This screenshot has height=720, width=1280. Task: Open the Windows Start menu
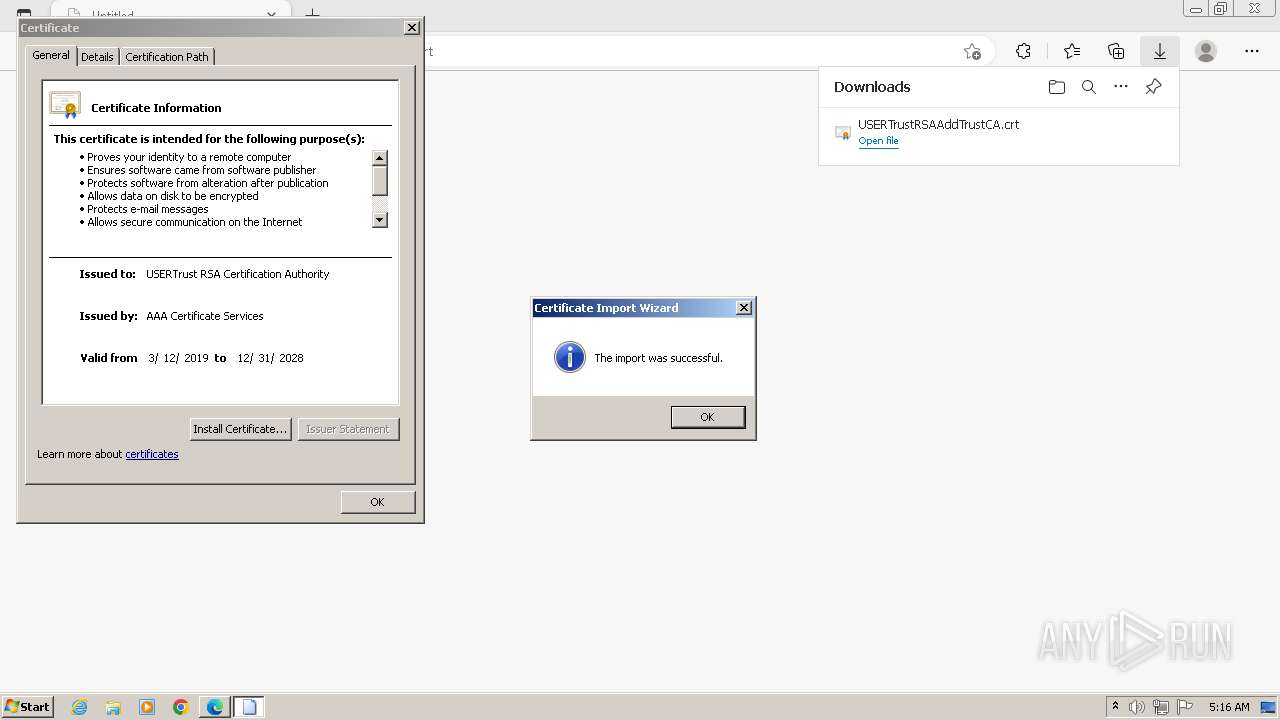click(27, 707)
